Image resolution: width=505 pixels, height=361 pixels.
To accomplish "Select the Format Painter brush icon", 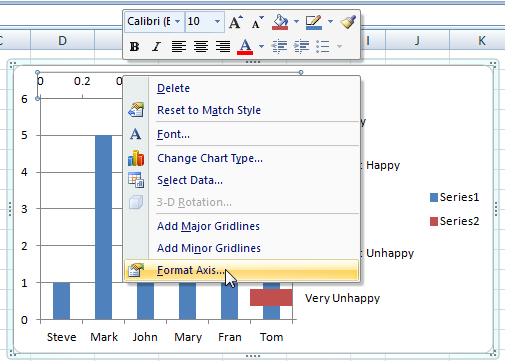I will click(348, 22).
